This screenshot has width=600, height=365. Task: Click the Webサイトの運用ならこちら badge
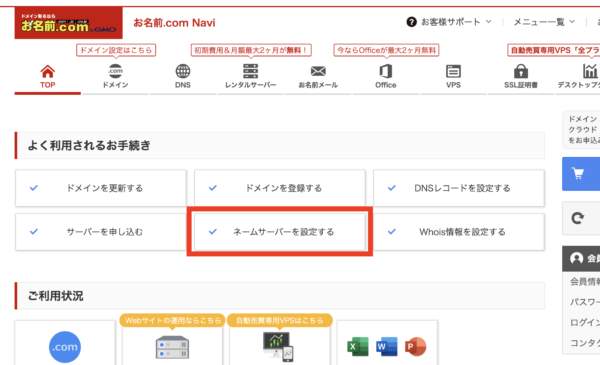coord(173,321)
